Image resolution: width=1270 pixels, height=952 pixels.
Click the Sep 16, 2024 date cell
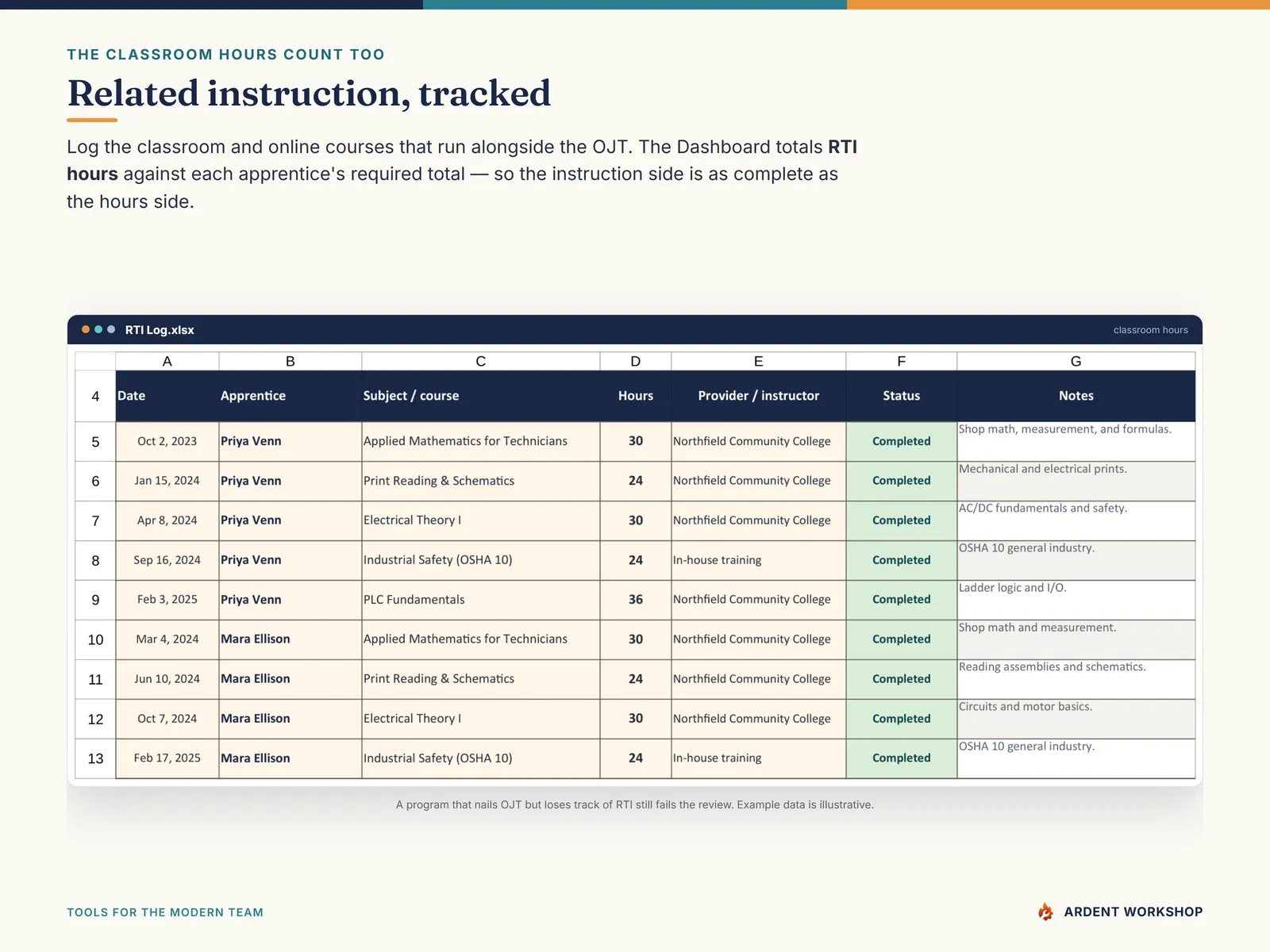tap(167, 560)
